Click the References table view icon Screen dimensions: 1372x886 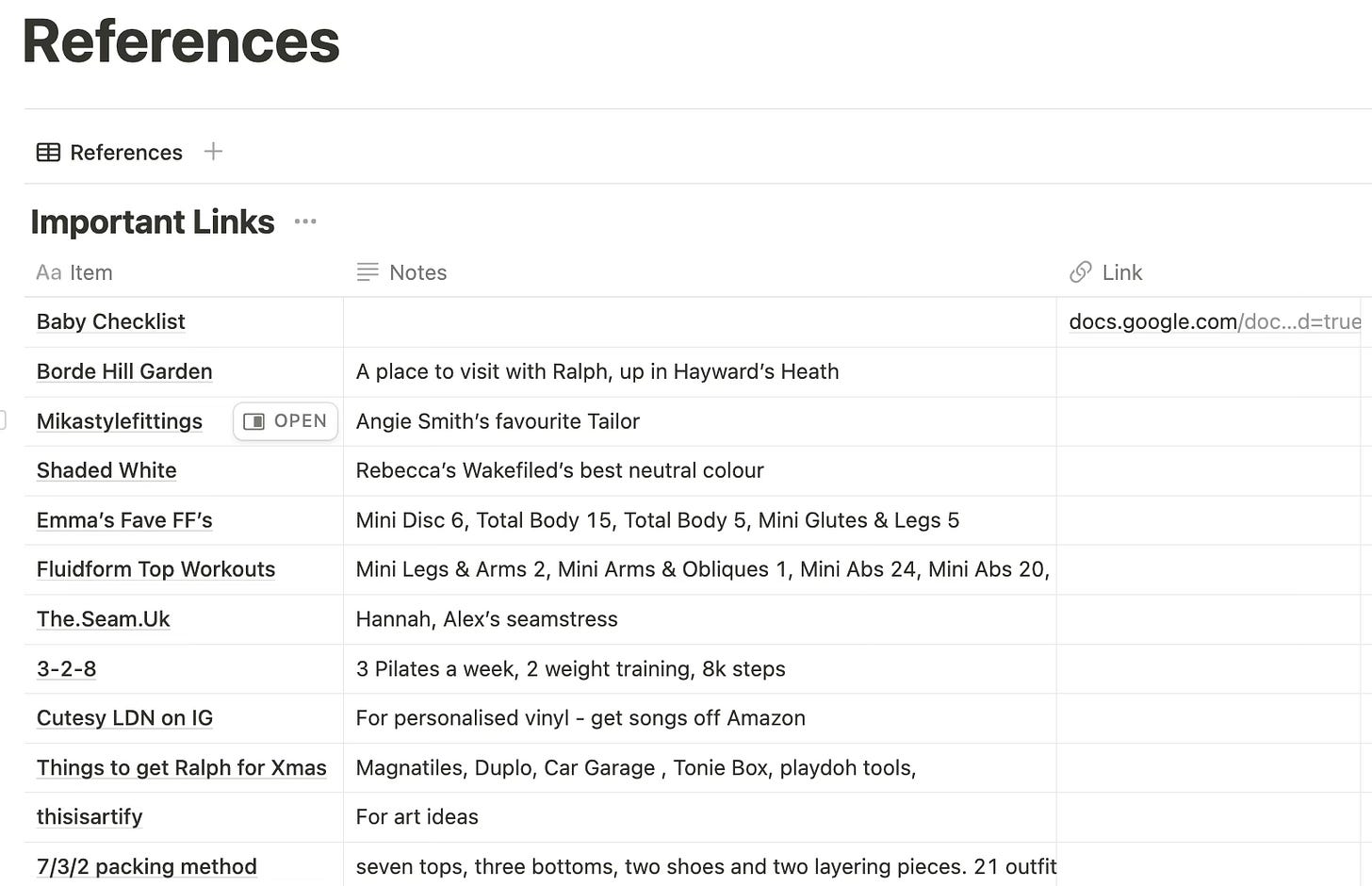coord(48,152)
